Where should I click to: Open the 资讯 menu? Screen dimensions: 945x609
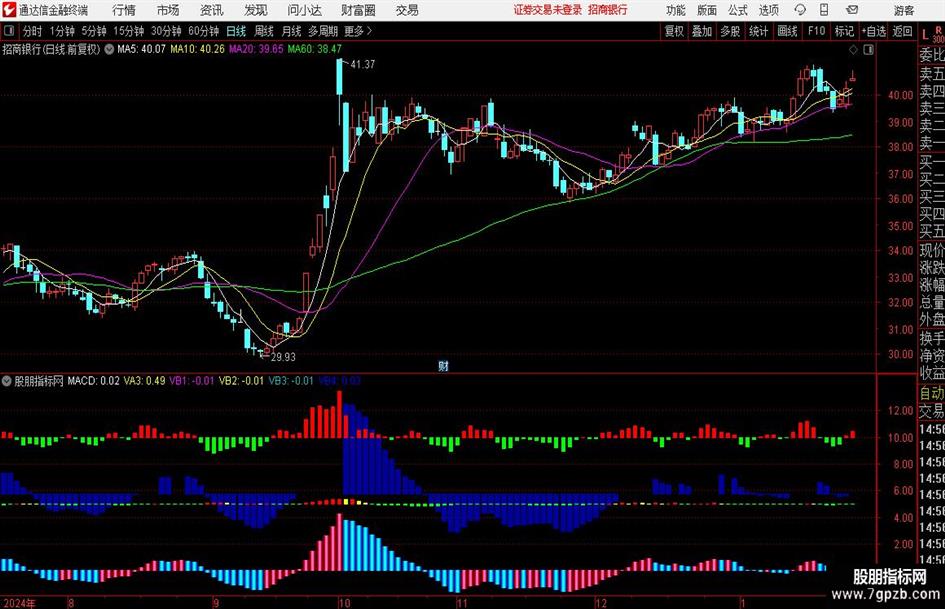click(x=212, y=10)
